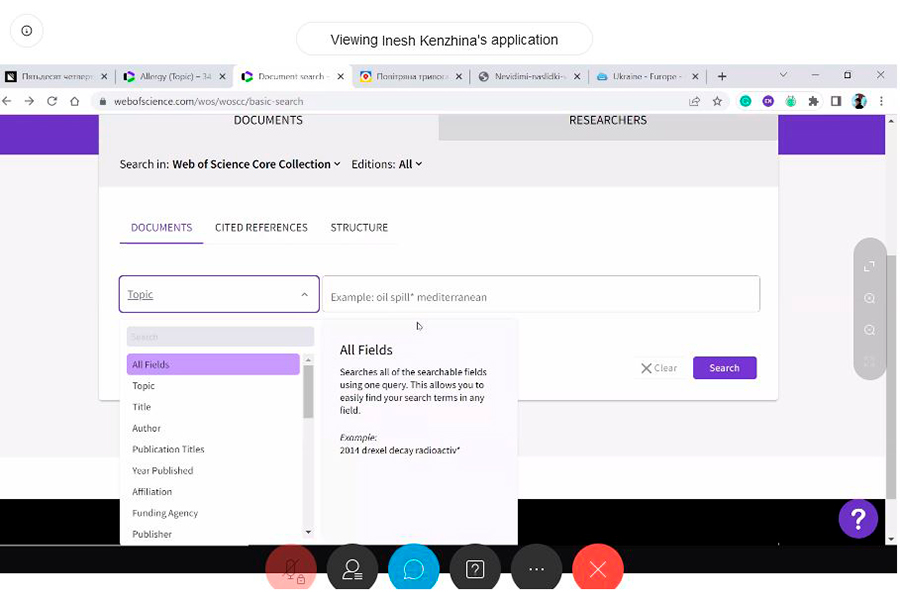Reload the Web of Science page

tap(52, 102)
